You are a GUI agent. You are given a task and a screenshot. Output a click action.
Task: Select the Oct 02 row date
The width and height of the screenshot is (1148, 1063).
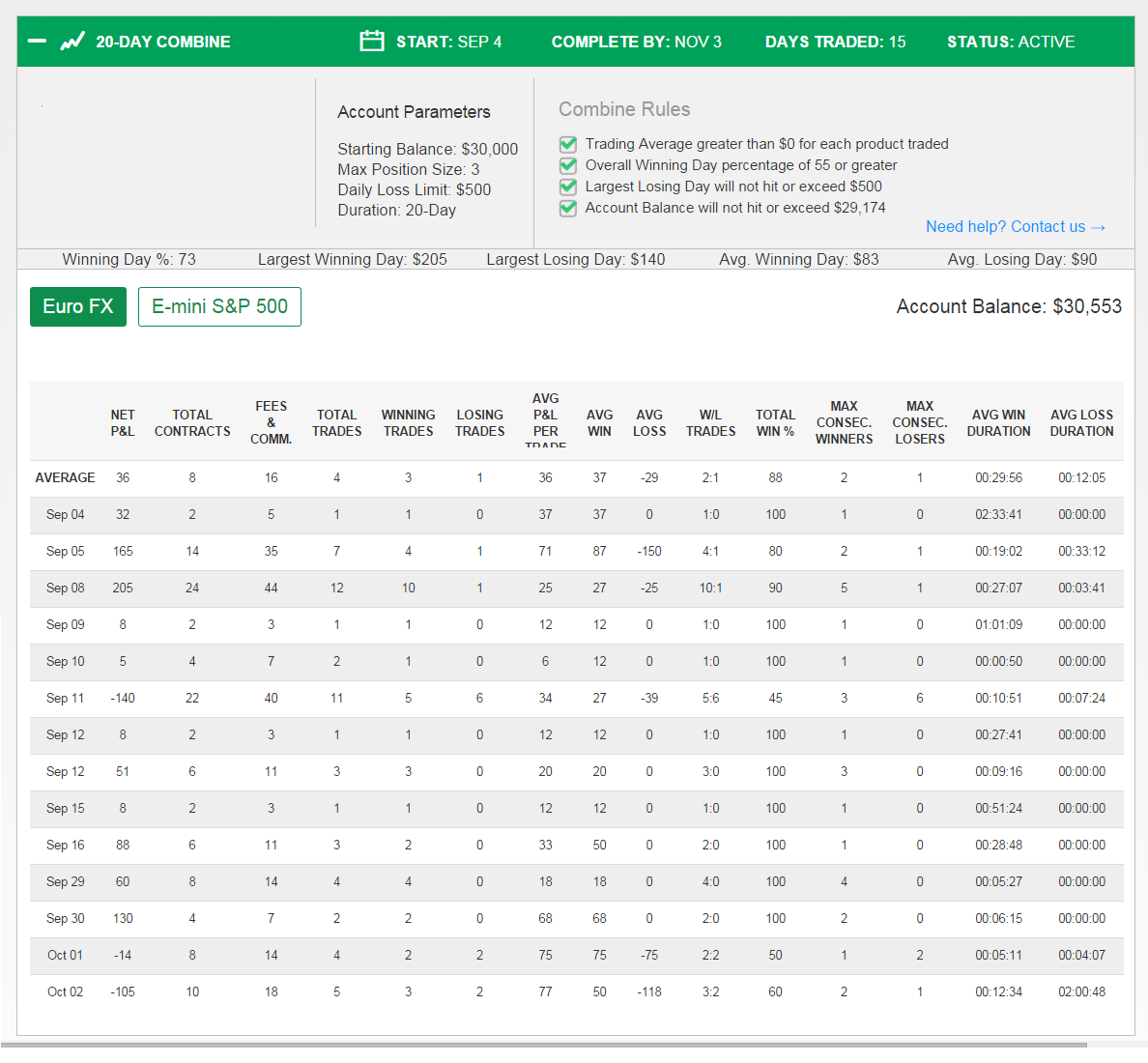tap(65, 991)
